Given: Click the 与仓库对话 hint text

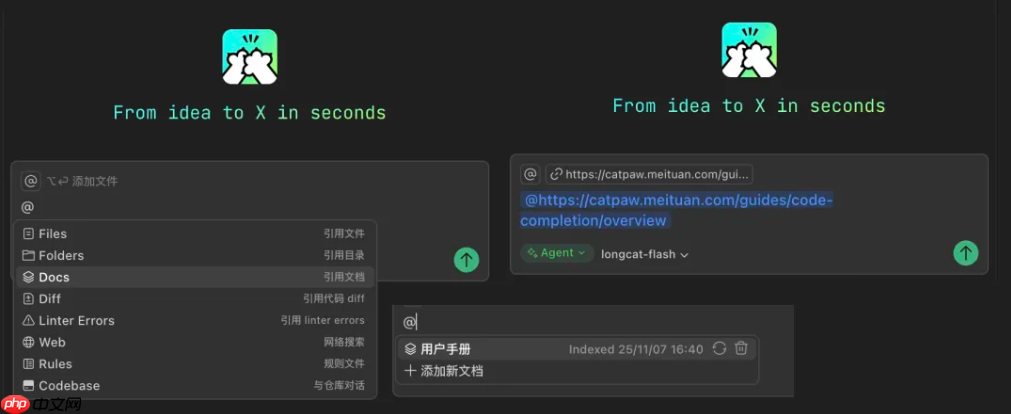Looking at the screenshot, I should tap(339, 386).
